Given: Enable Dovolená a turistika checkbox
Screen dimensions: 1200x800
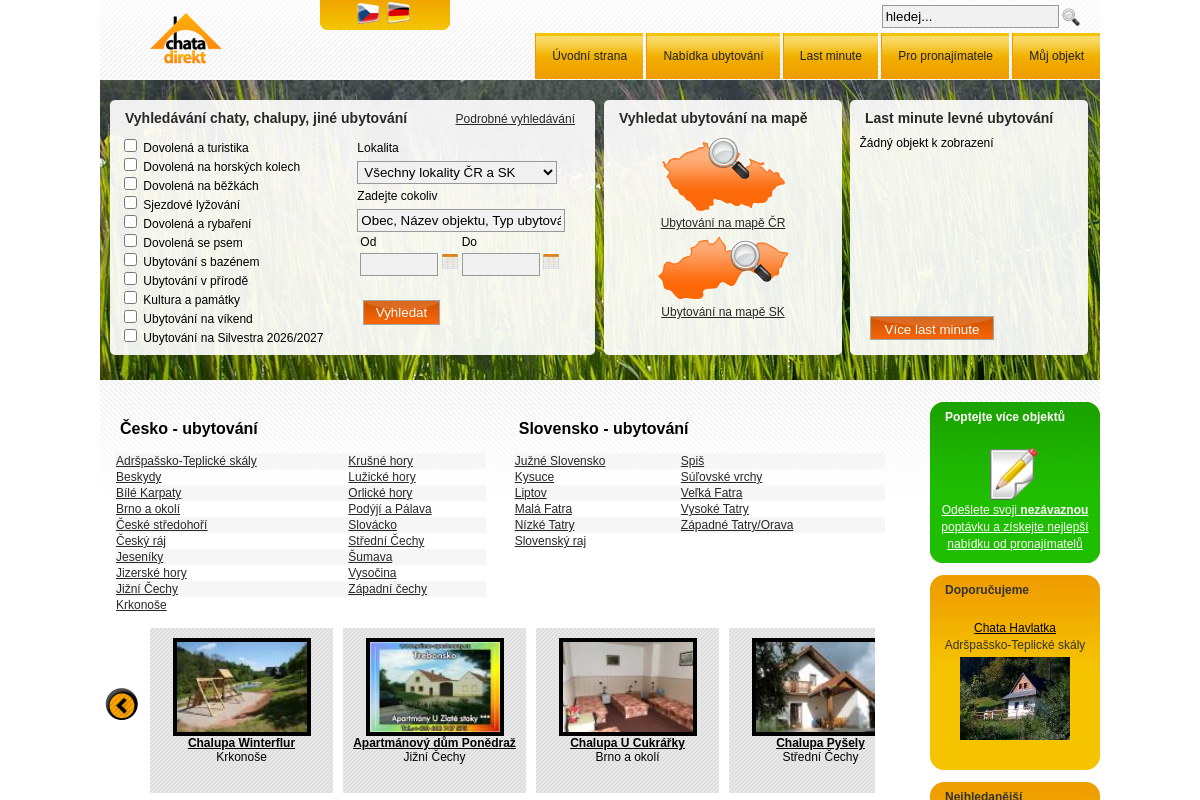Looking at the screenshot, I should click(x=131, y=146).
